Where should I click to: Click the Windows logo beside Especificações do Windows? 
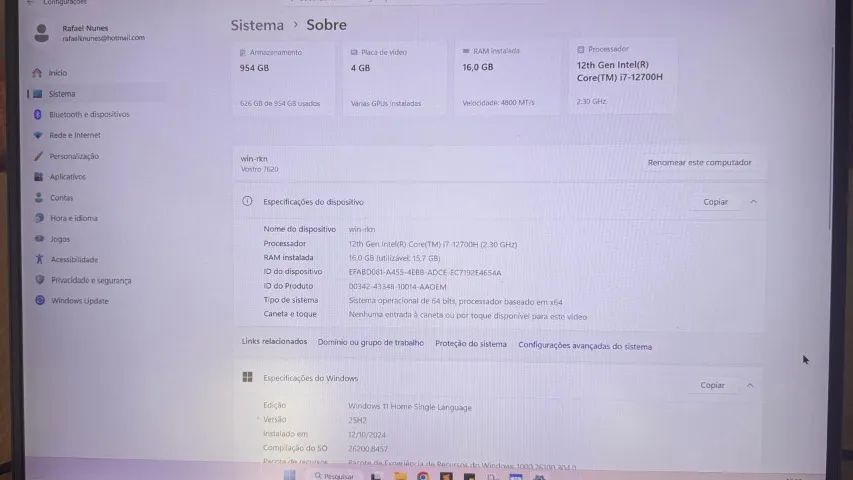click(248, 377)
